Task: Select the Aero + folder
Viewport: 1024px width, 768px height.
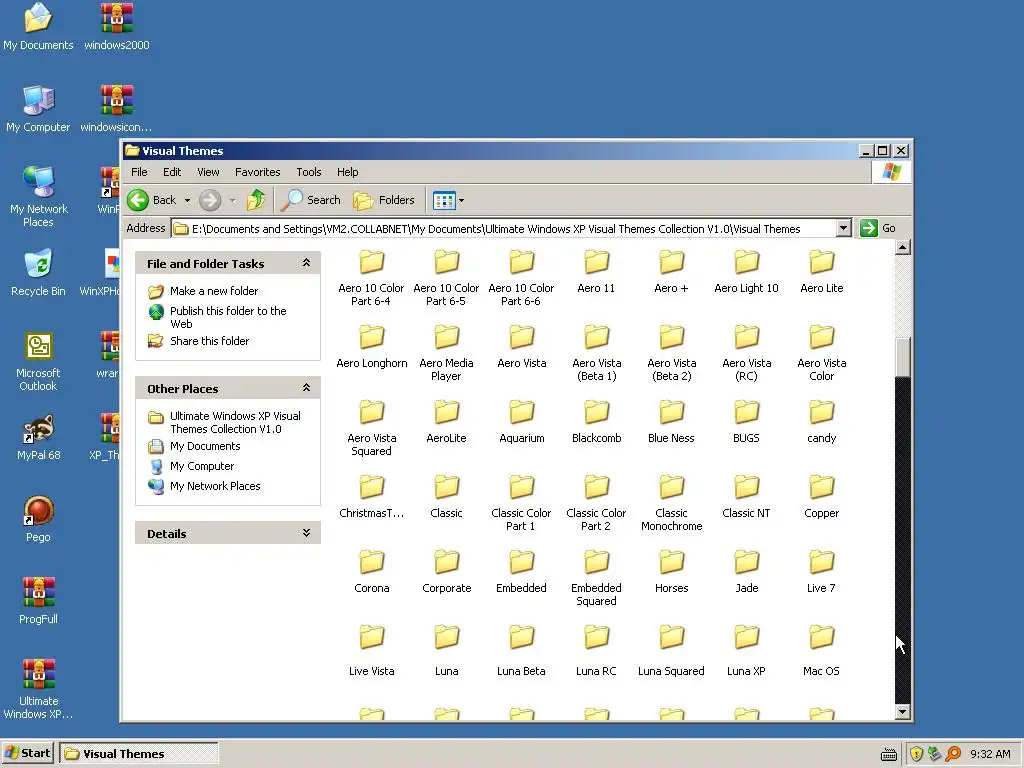Action: pos(671,272)
